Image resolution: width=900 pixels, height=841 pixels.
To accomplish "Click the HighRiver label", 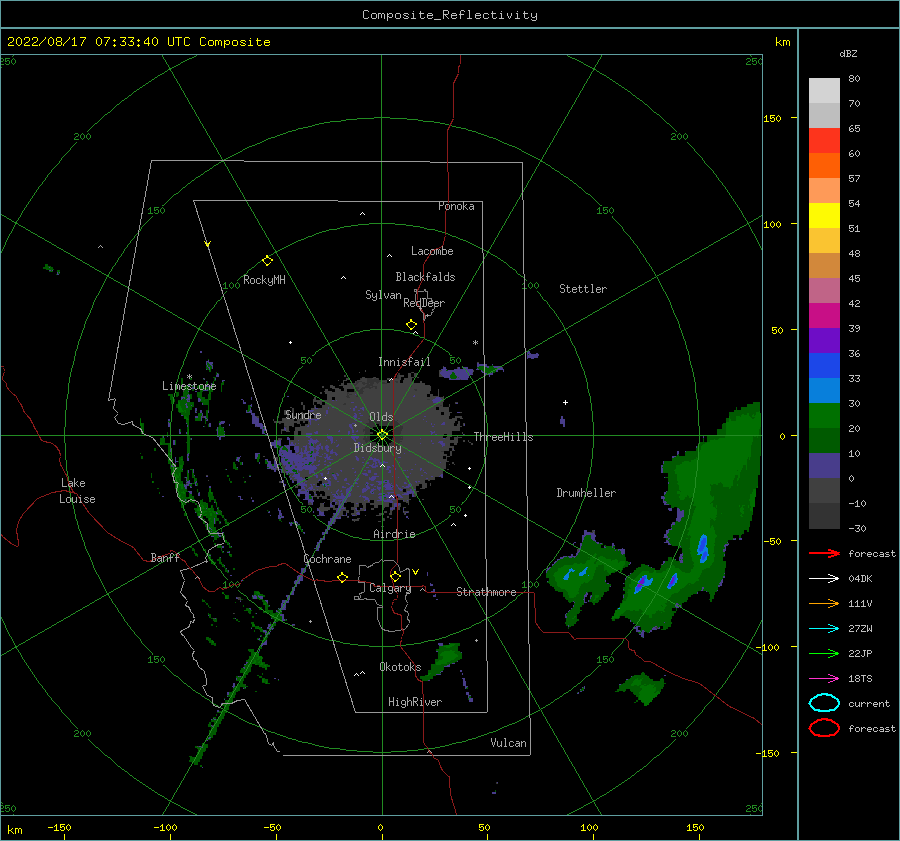I will coord(415,702).
